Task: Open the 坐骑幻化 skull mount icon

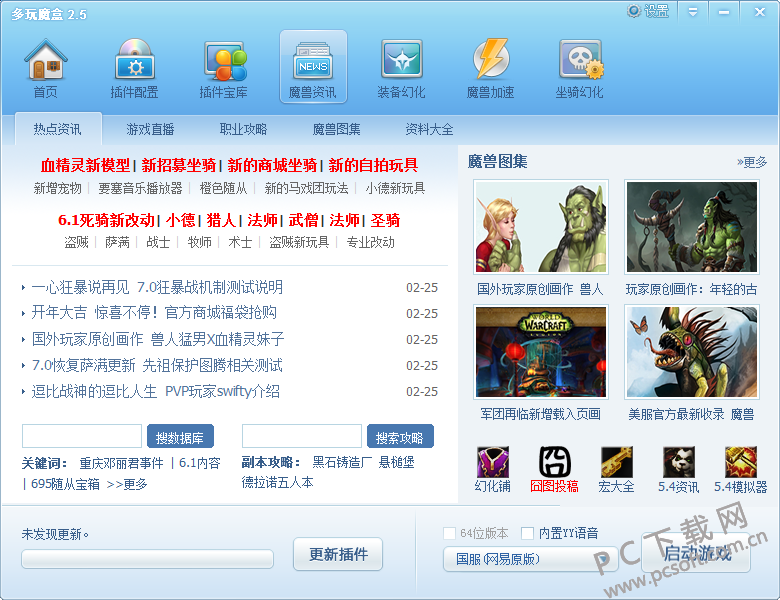Action: [580, 67]
